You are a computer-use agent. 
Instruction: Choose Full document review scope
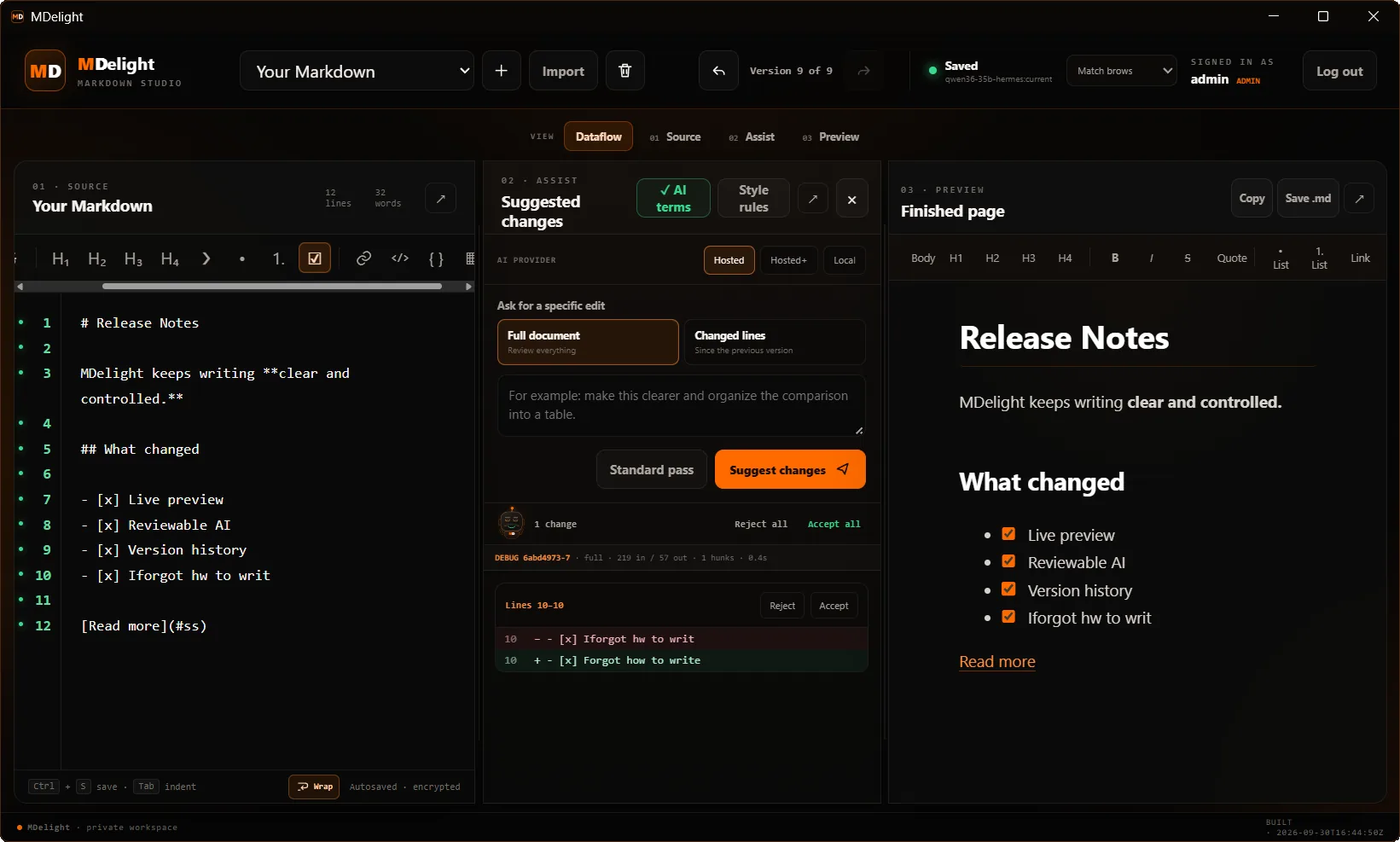pos(588,342)
